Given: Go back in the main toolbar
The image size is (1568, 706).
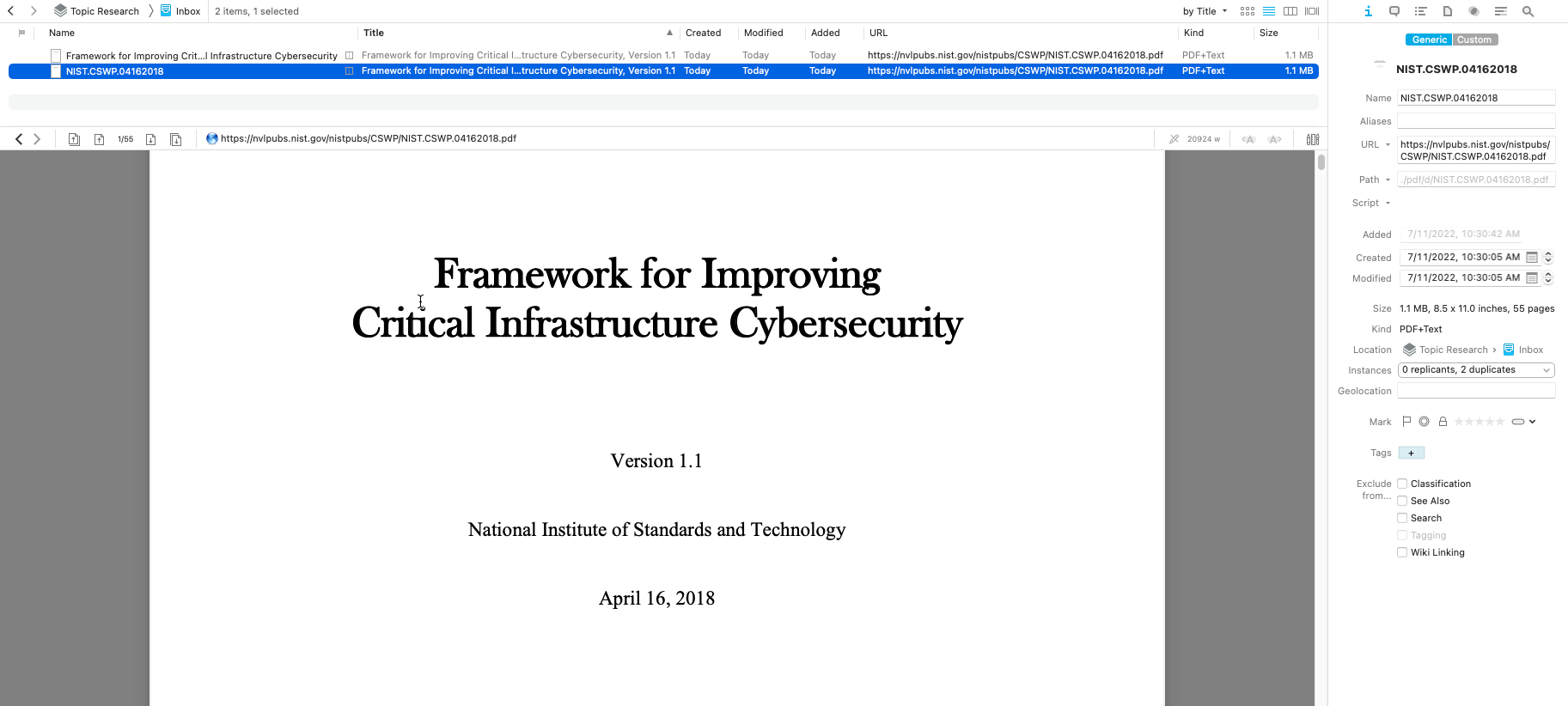Looking at the screenshot, I should 11,11.
